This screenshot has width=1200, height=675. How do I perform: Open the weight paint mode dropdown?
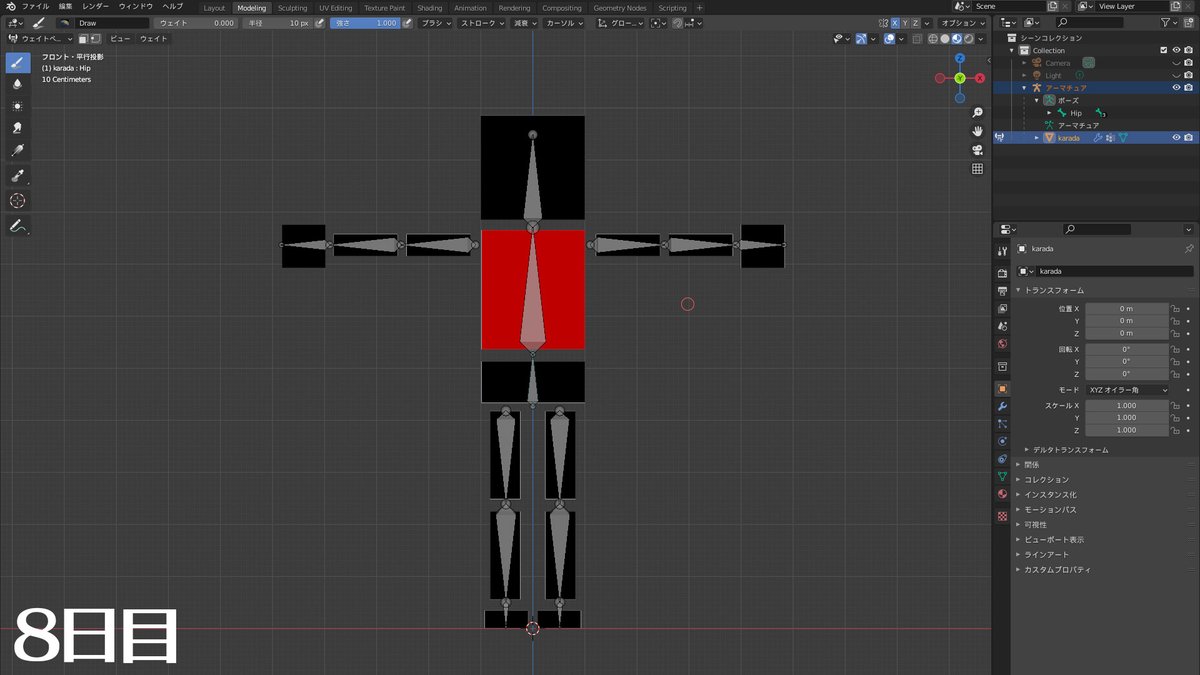41,39
